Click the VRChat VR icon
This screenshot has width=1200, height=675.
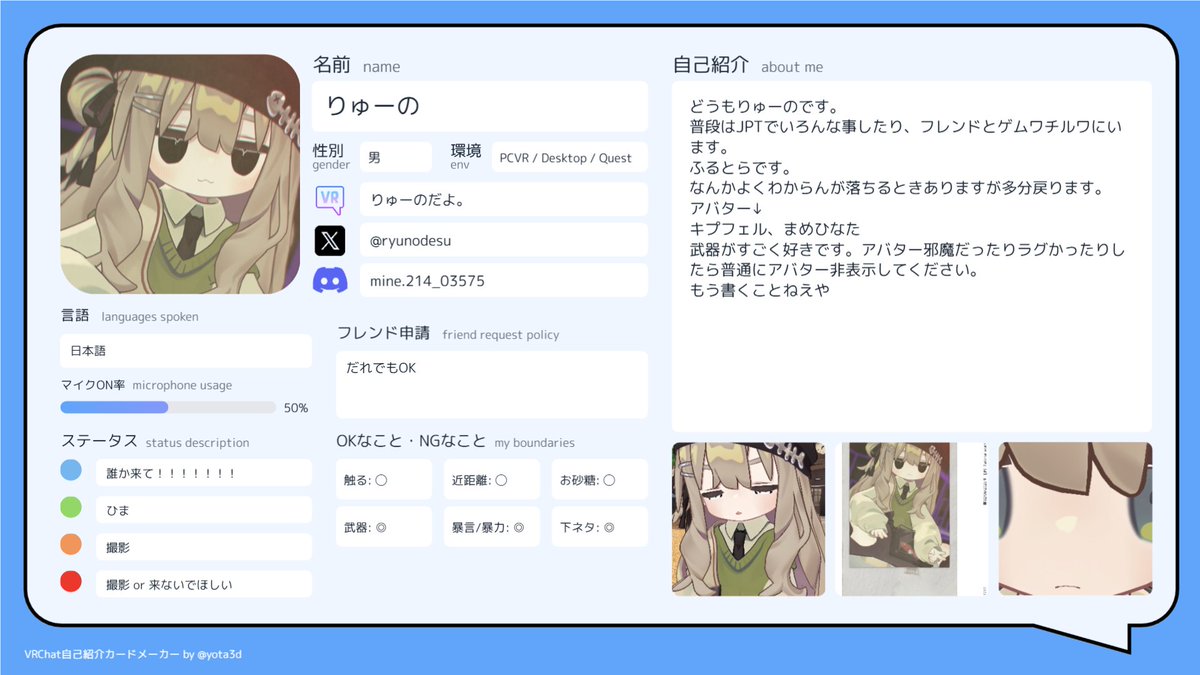[330, 199]
